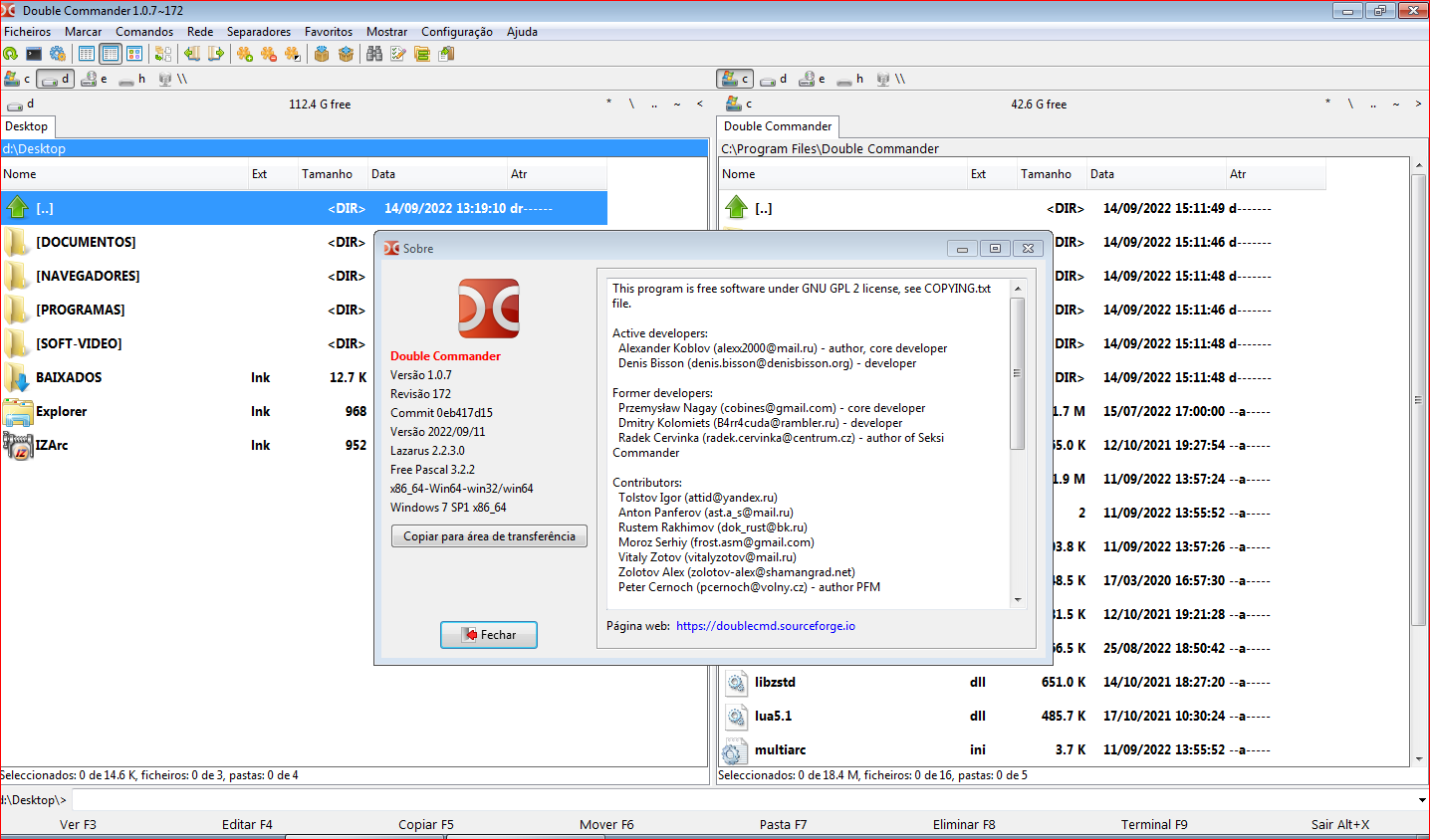Open right panel drive list showing 'c'
The width and height of the screenshot is (1430, 840).
pyautogui.click(x=738, y=105)
